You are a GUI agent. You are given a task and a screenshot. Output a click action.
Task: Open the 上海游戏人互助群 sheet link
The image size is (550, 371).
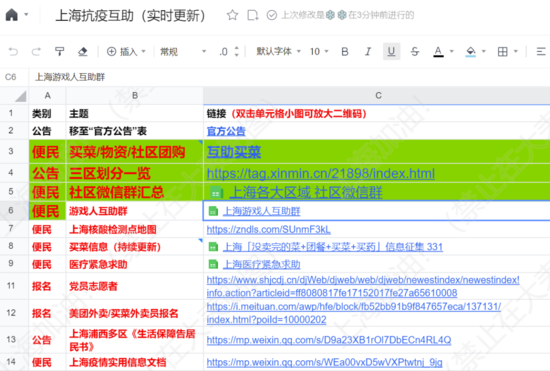click(x=262, y=211)
